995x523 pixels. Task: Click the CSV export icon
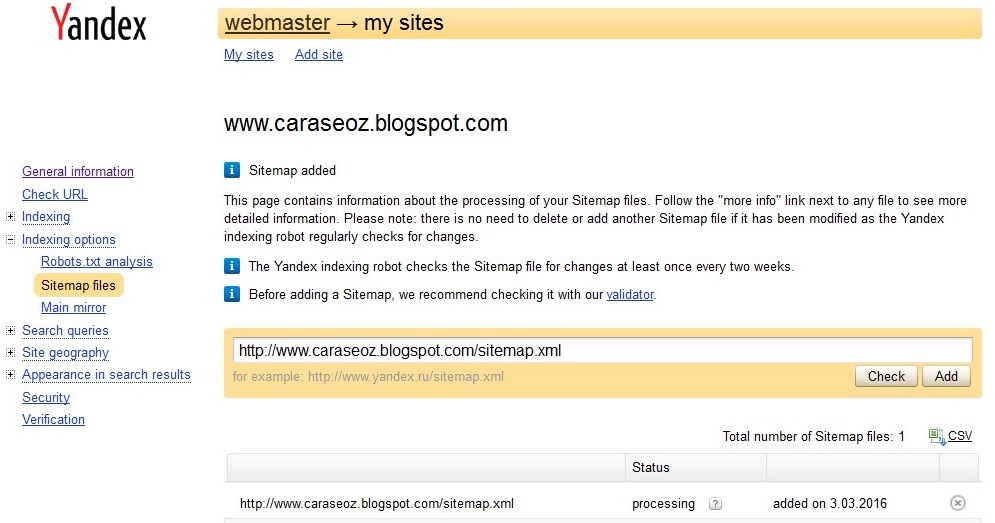pos(936,436)
